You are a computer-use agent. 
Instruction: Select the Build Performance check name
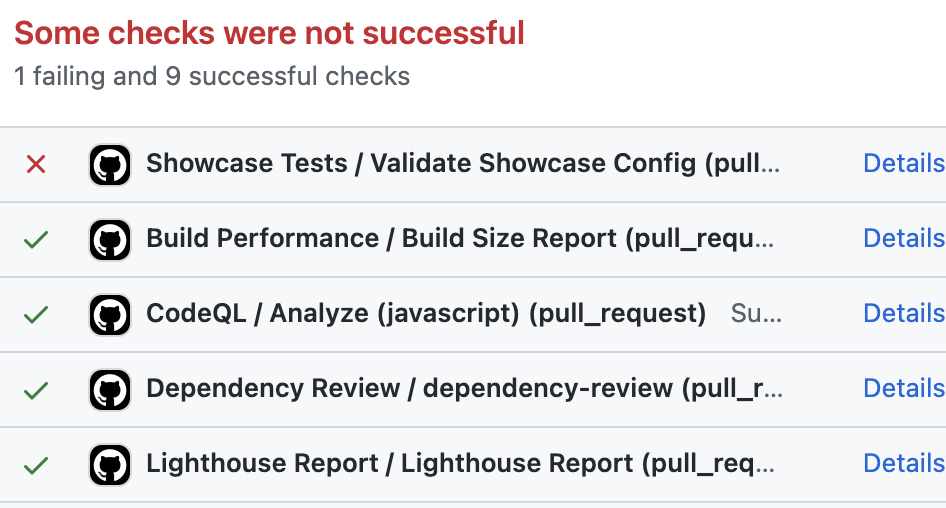tap(460, 238)
